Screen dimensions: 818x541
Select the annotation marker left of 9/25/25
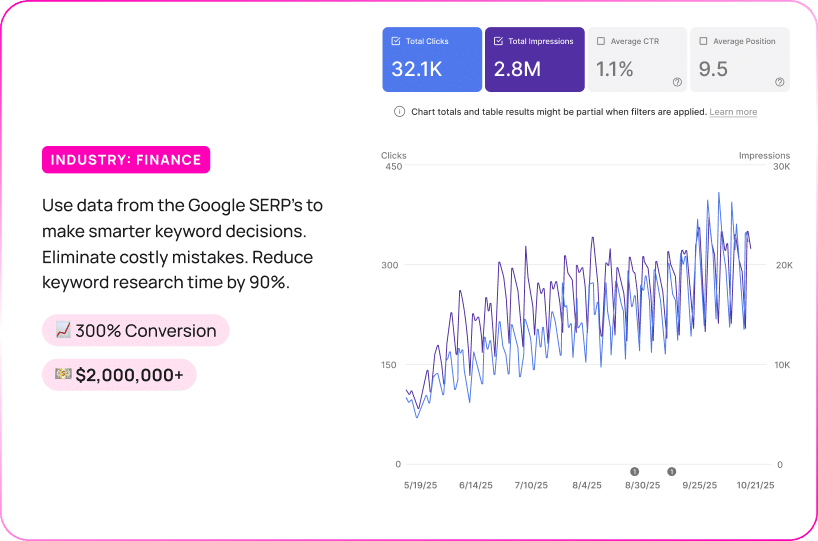tap(671, 471)
